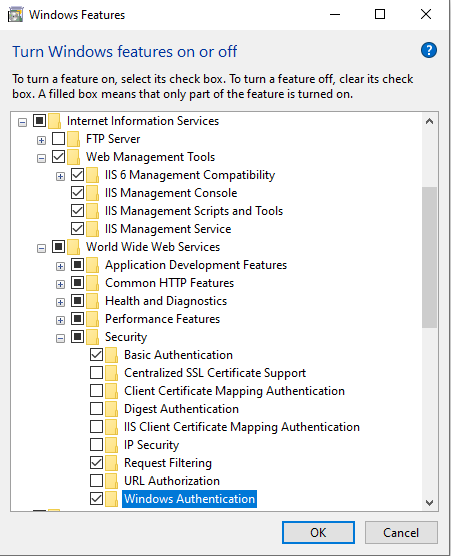This screenshot has height=556, width=451.
Task: Click the IP Security folder icon
Action: (112, 445)
